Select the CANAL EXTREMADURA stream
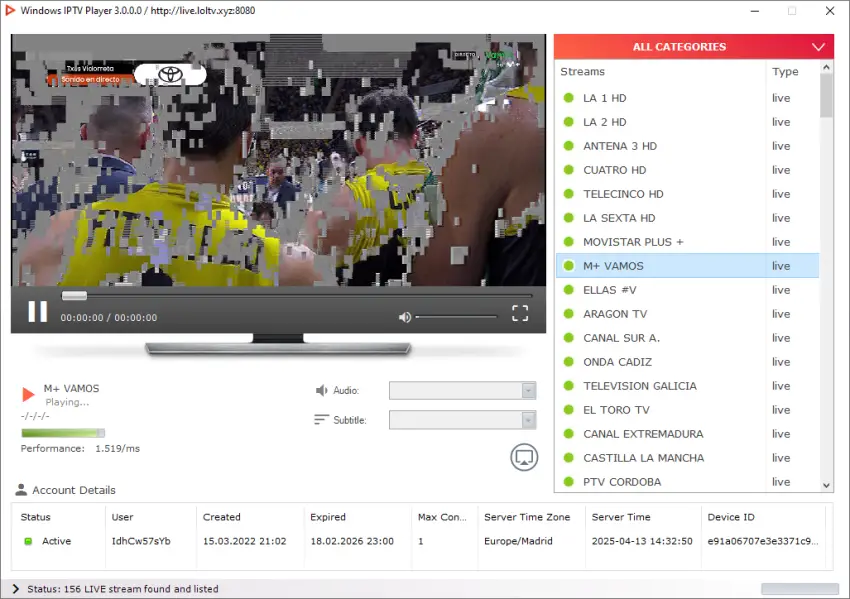850x599 pixels. [x=687, y=434]
